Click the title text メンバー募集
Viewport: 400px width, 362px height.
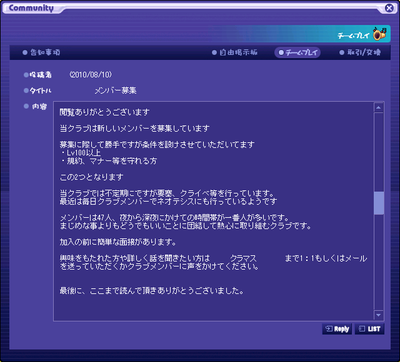[x=115, y=91]
